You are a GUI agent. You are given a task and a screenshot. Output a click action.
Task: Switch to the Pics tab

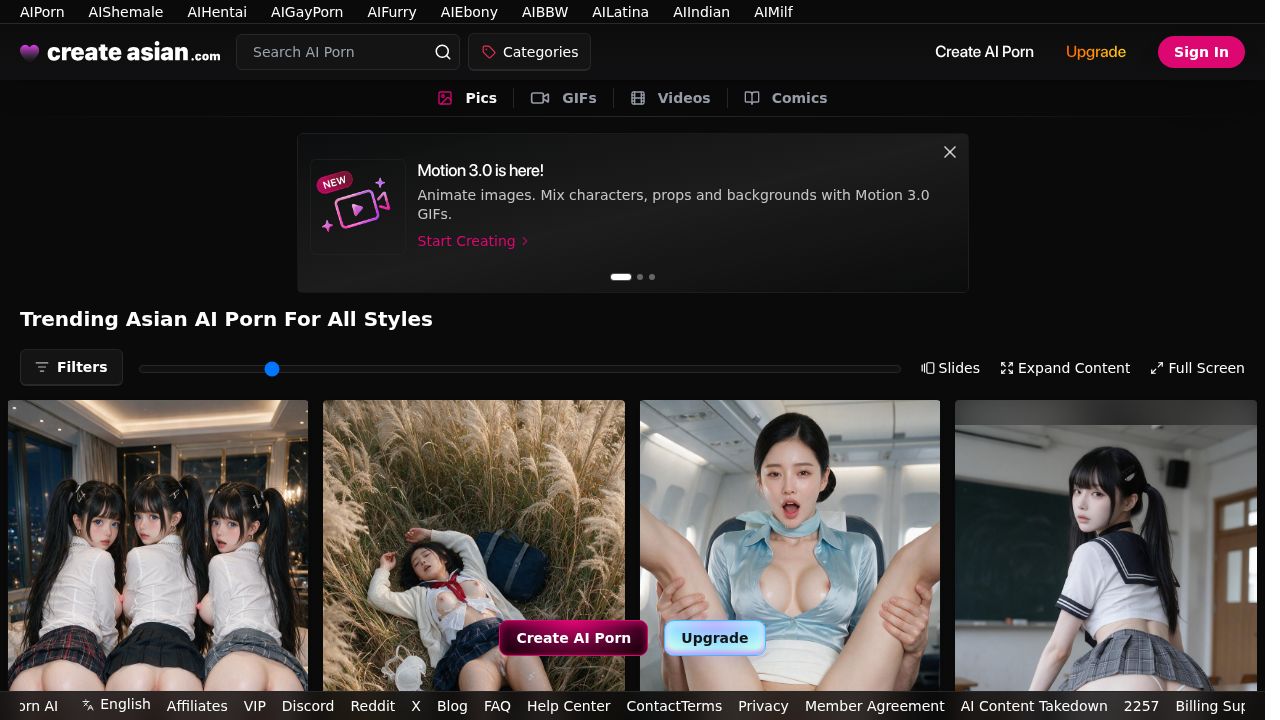(x=467, y=98)
